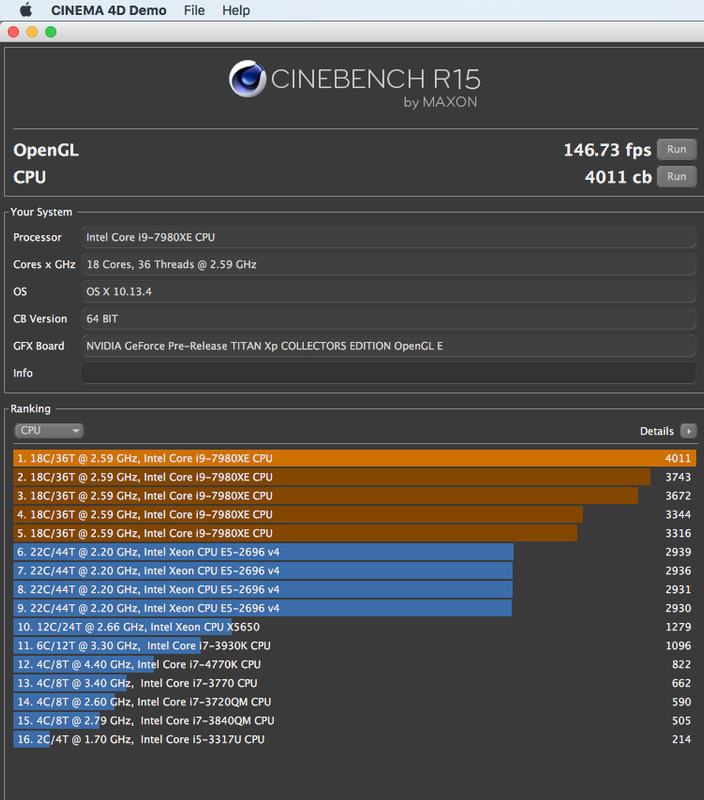Run the CPU benchmark
This screenshot has height=800, width=704.
(676, 177)
